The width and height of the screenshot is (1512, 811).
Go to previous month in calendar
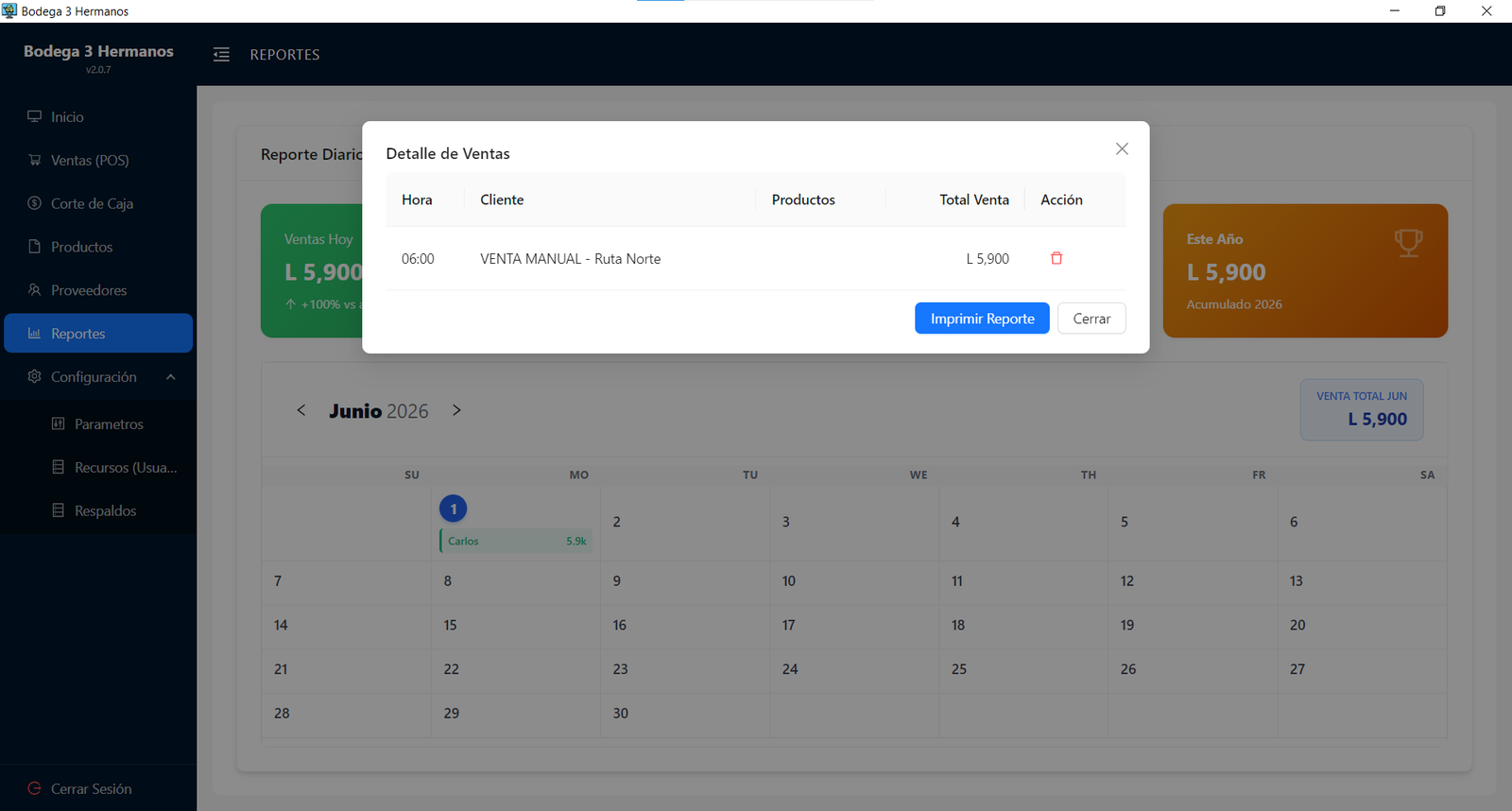point(301,410)
